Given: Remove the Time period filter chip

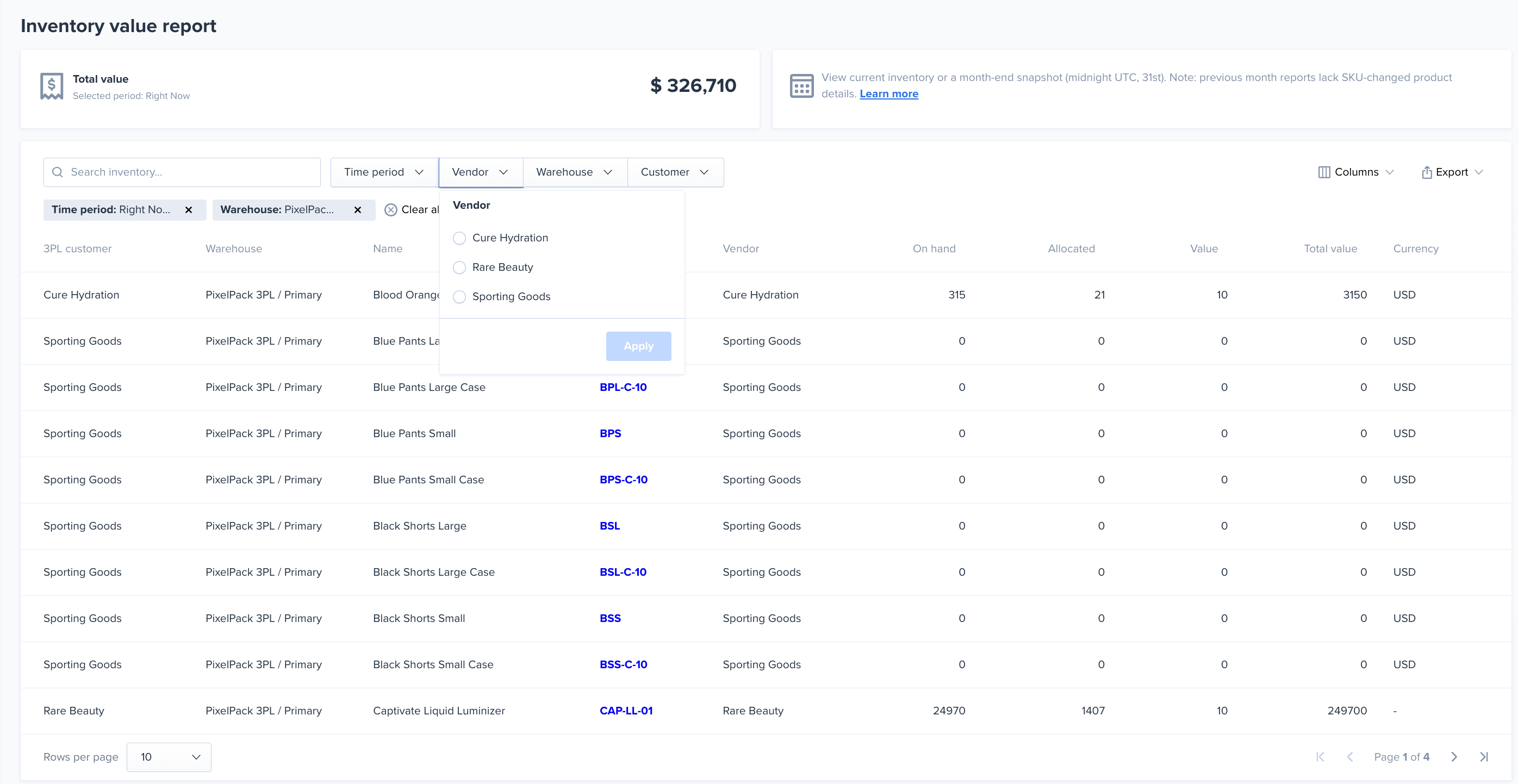Looking at the screenshot, I should pyautogui.click(x=189, y=210).
